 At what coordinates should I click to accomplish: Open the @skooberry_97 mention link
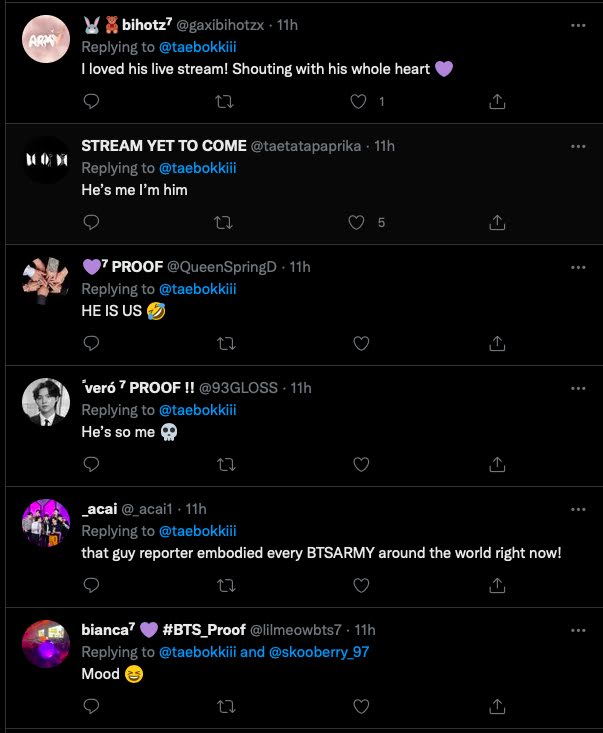[x=317, y=652]
